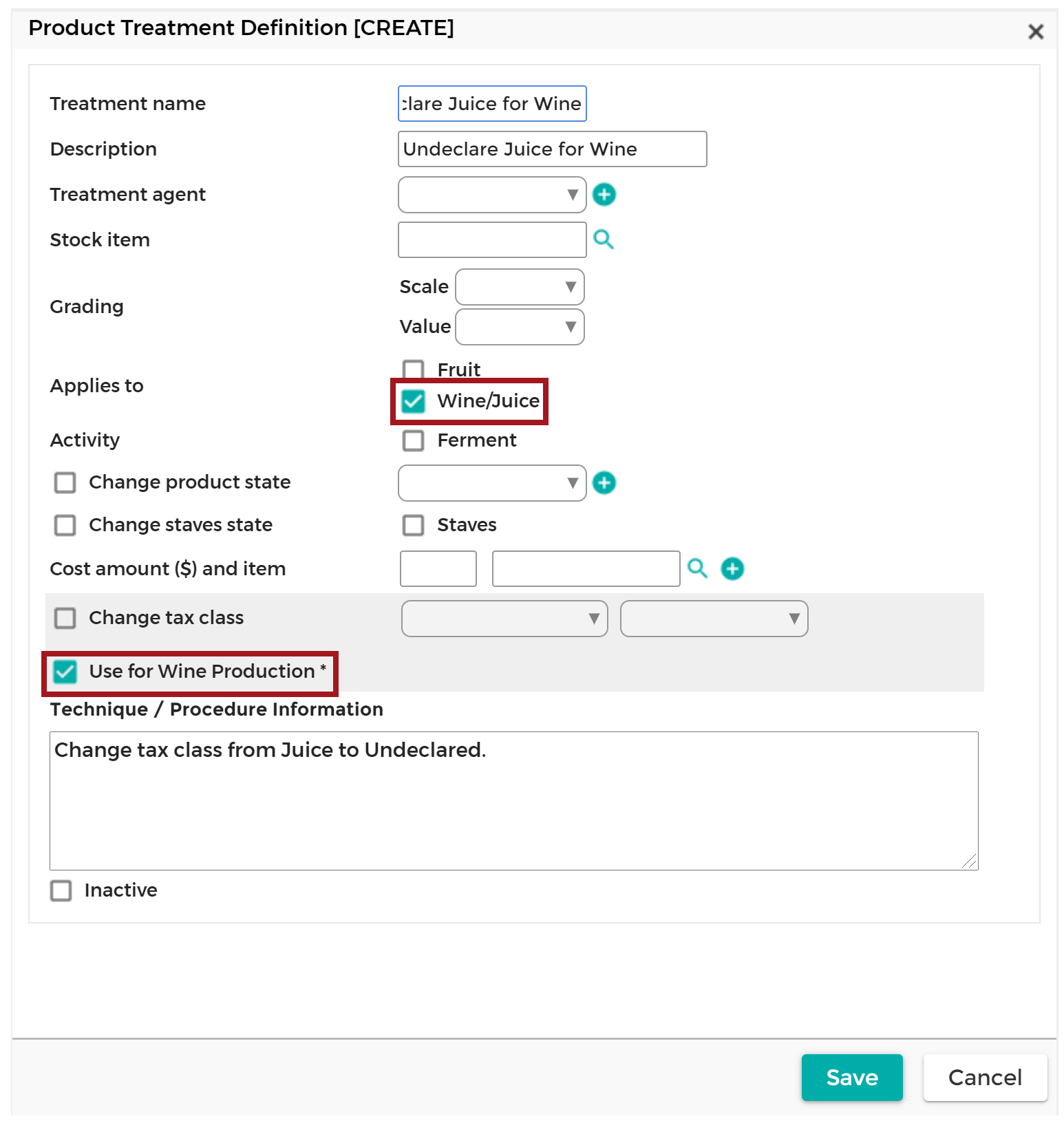The width and height of the screenshot is (1064, 1123).
Task: Uncheck the Wine/Juice checkbox
Action: (413, 401)
